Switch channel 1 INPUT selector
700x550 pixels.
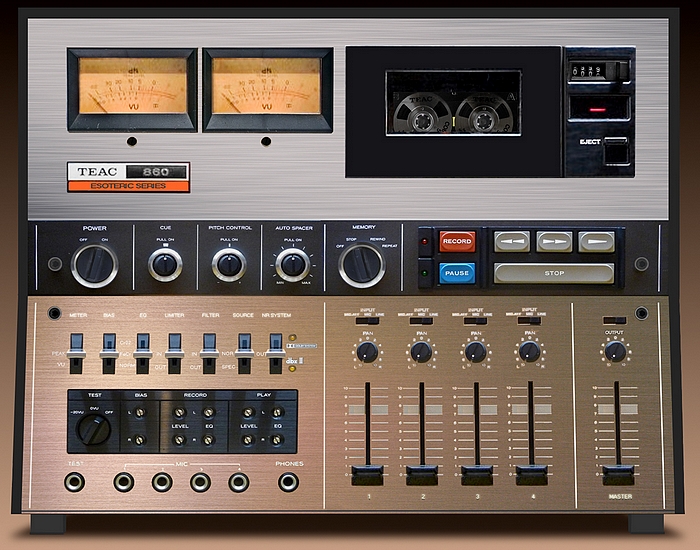[367, 321]
